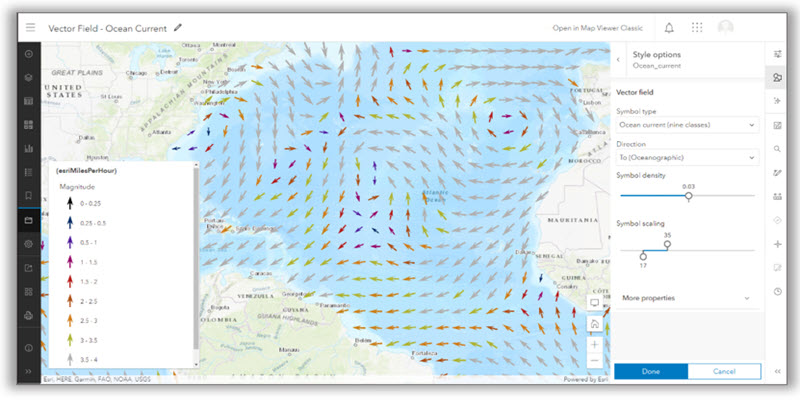Click legend entry 3 - 3.5
Screen dimensions: 800x400
(88, 340)
